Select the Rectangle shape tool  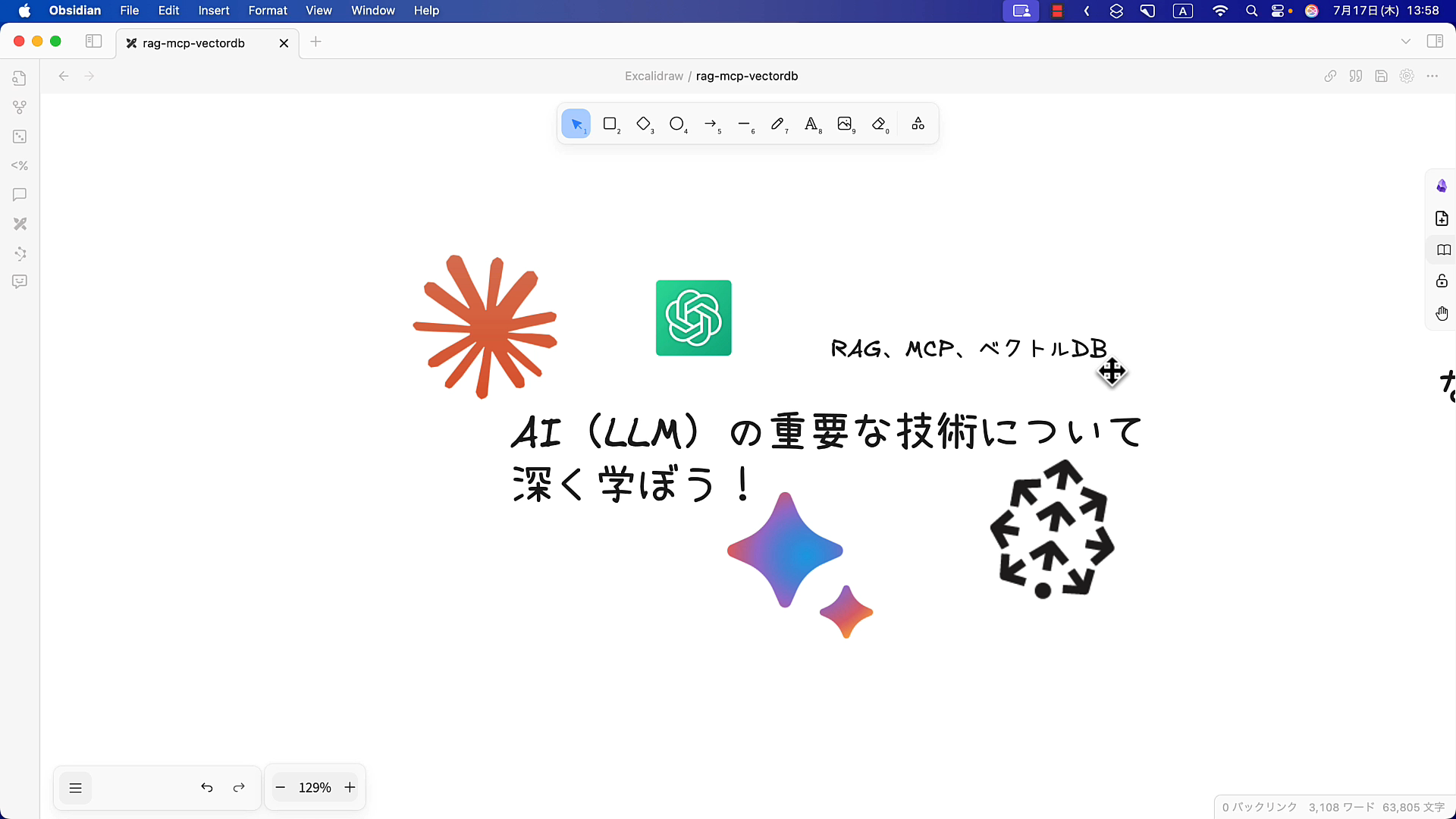(x=610, y=124)
